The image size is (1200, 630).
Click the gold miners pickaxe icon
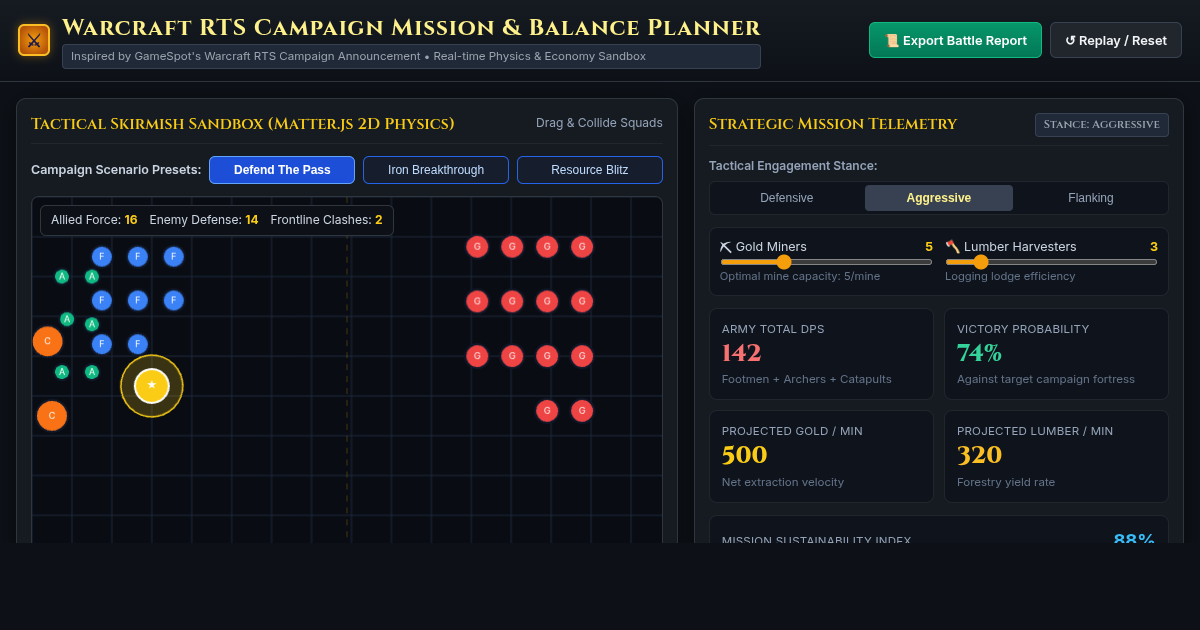click(726, 246)
